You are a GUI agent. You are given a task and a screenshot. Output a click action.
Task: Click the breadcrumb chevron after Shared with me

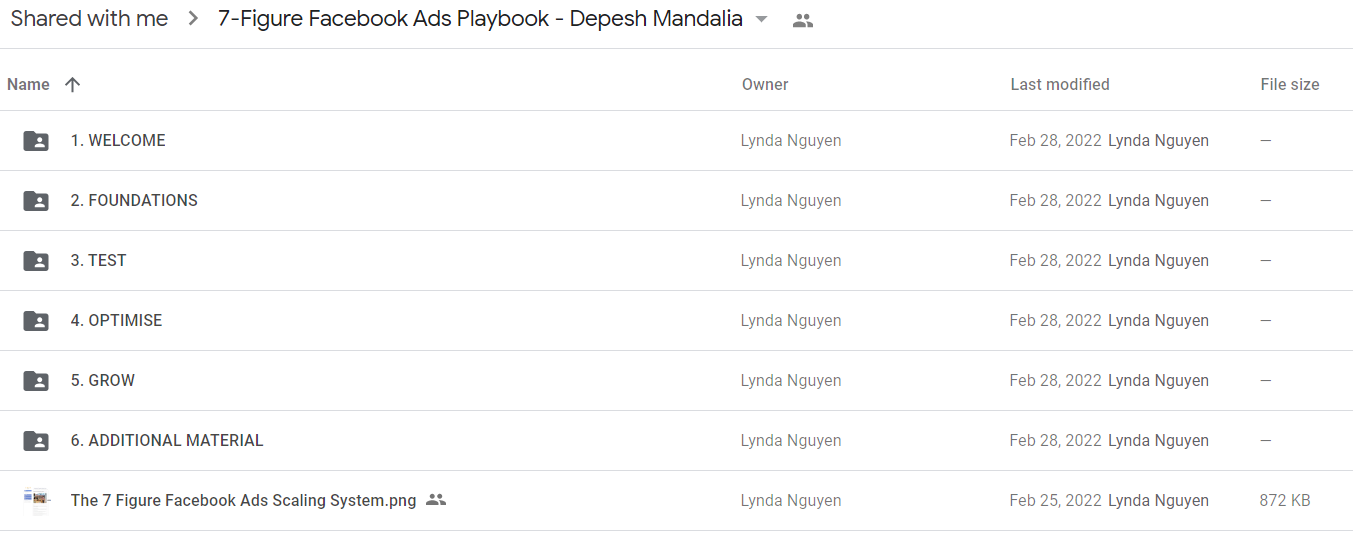(193, 19)
